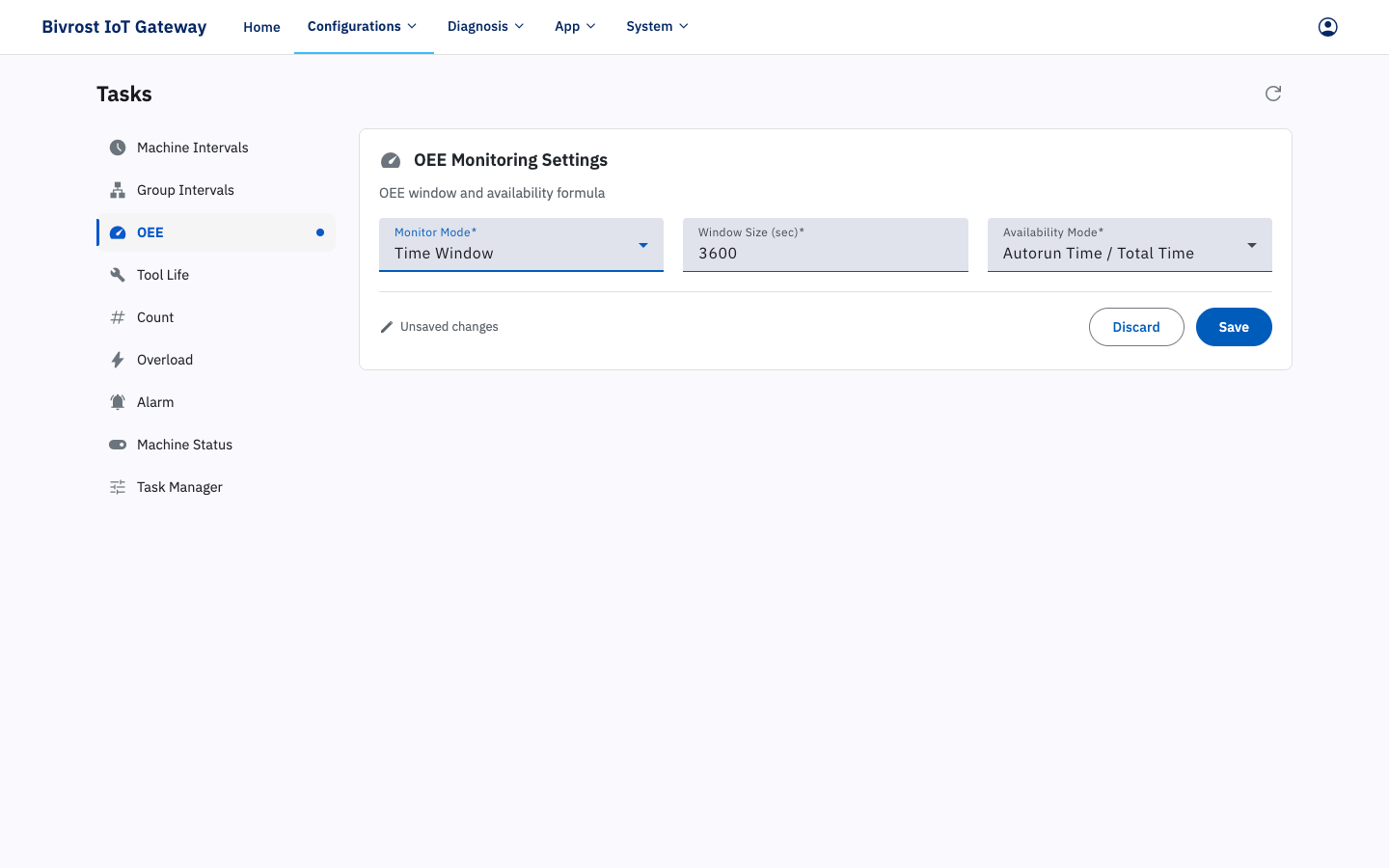This screenshot has height=868, width=1389.
Task: Open the System menu
Action: [x=658, y=26]
